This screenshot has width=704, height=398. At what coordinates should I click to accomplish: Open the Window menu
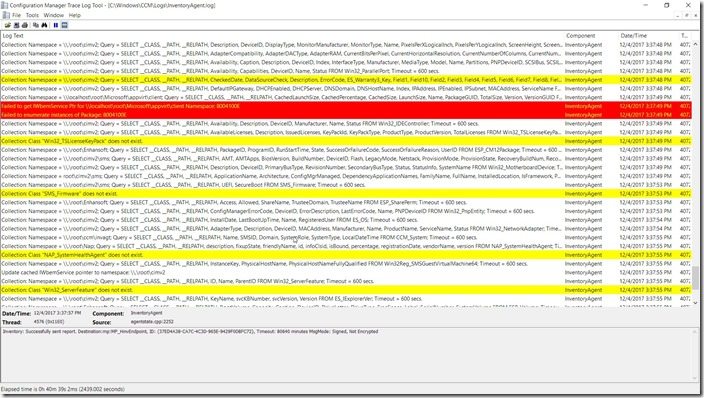point(54,15)
